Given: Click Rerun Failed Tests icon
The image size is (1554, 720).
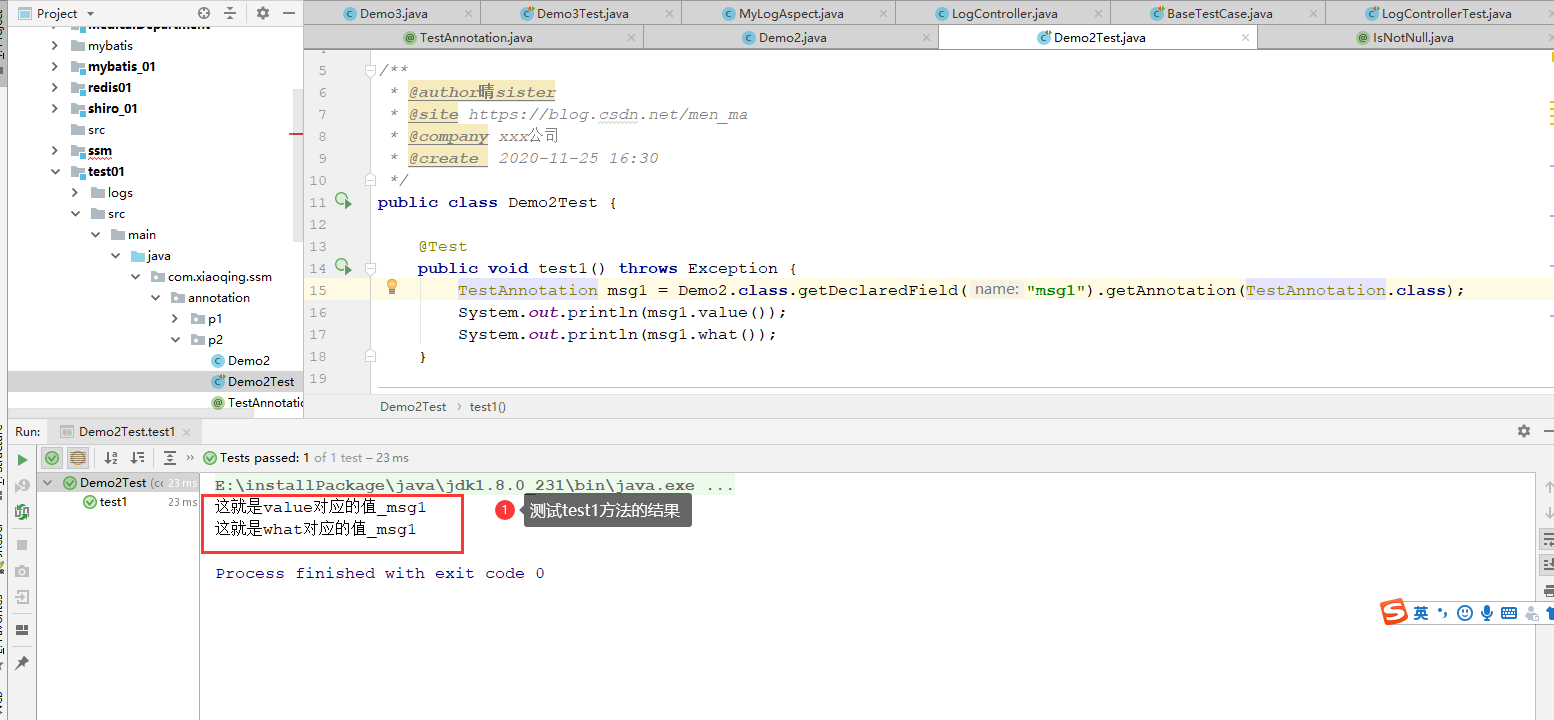Looking at the screenshot, I should point(22,486).
